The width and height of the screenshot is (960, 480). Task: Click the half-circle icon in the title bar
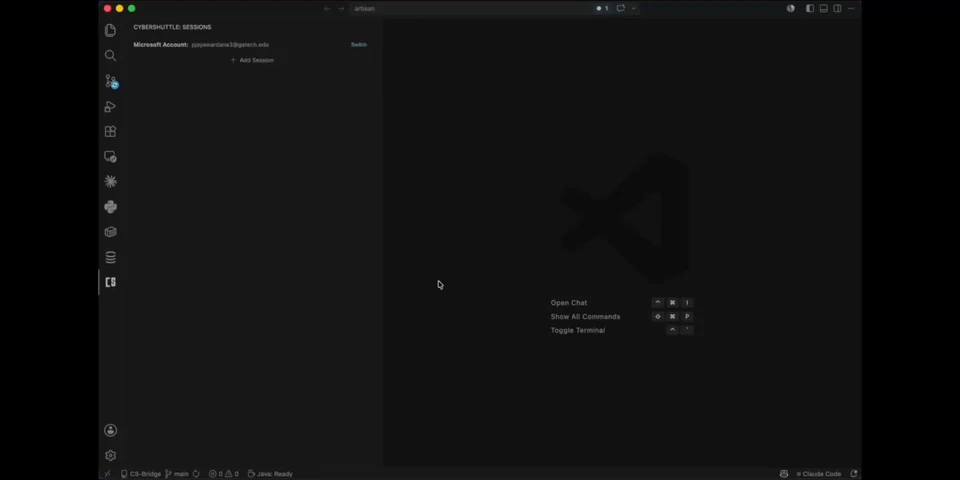[x=790, y=9]
